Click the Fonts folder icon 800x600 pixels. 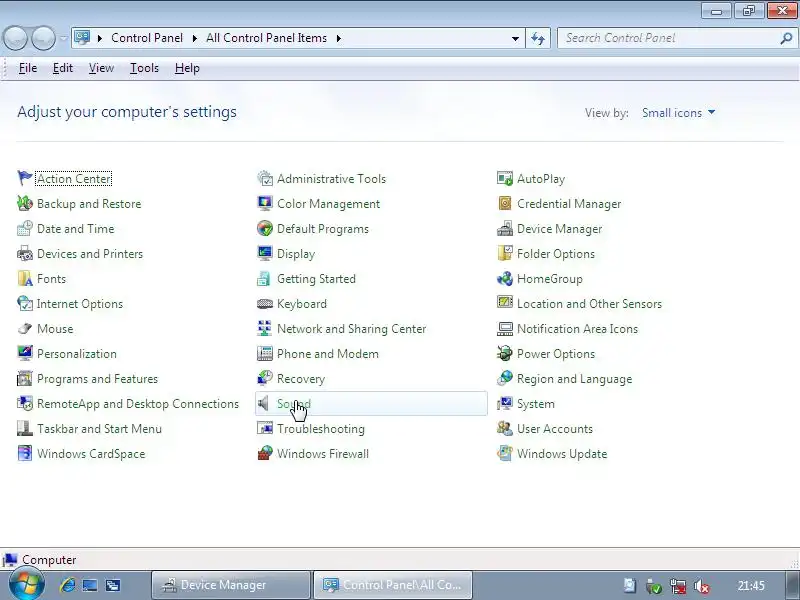pyautogui.click(x=24, y=279)
